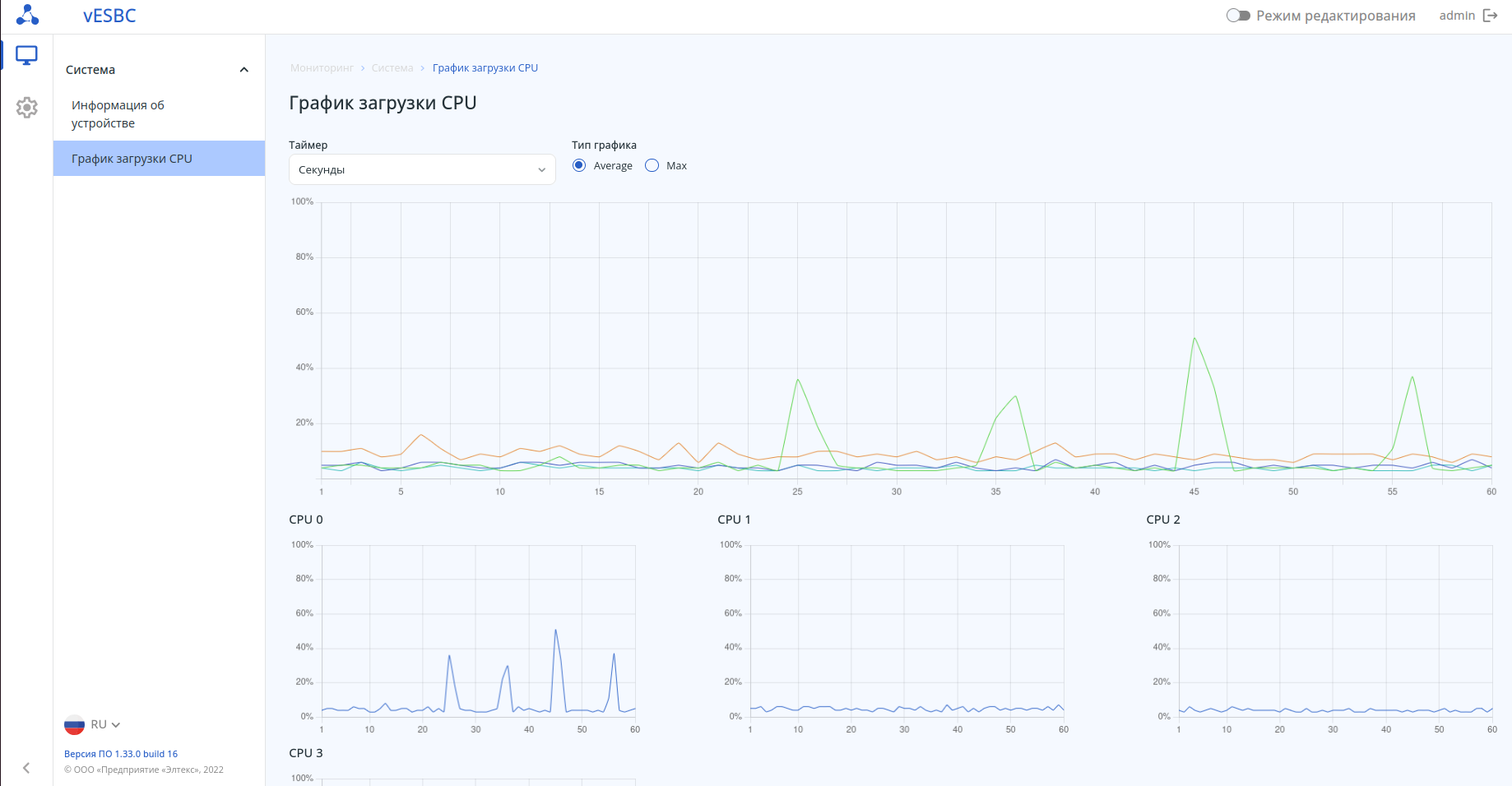
Task: Select the Average chart type
Action: (x=579, y=165)
